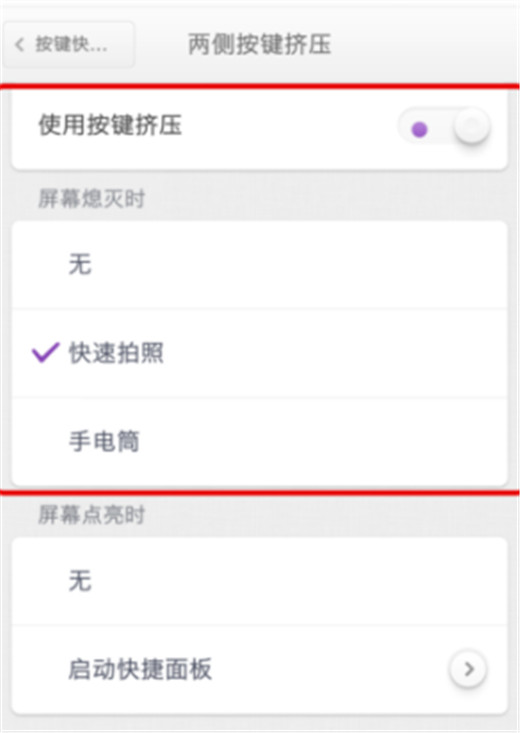Go back to 按键快... settings

68,45
